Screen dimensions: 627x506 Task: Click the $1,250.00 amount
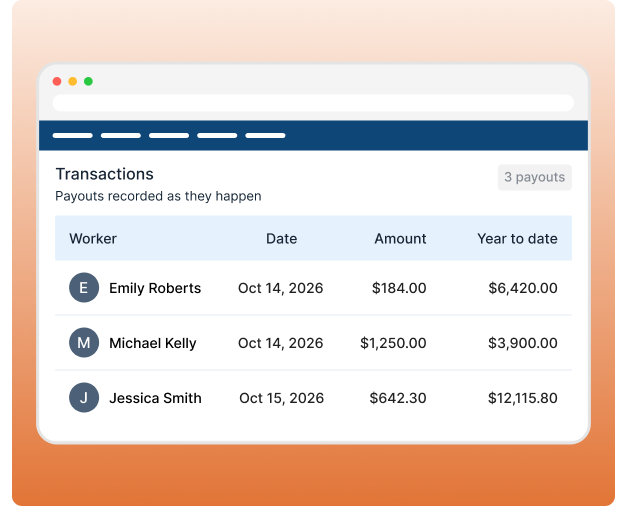pos(393,343)
